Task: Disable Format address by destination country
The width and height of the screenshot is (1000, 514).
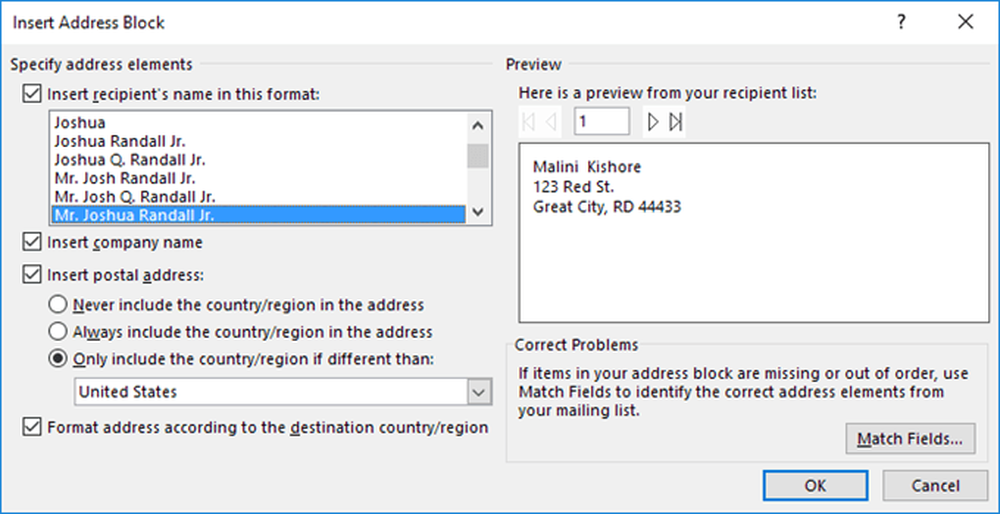Action: pos(31,427)
